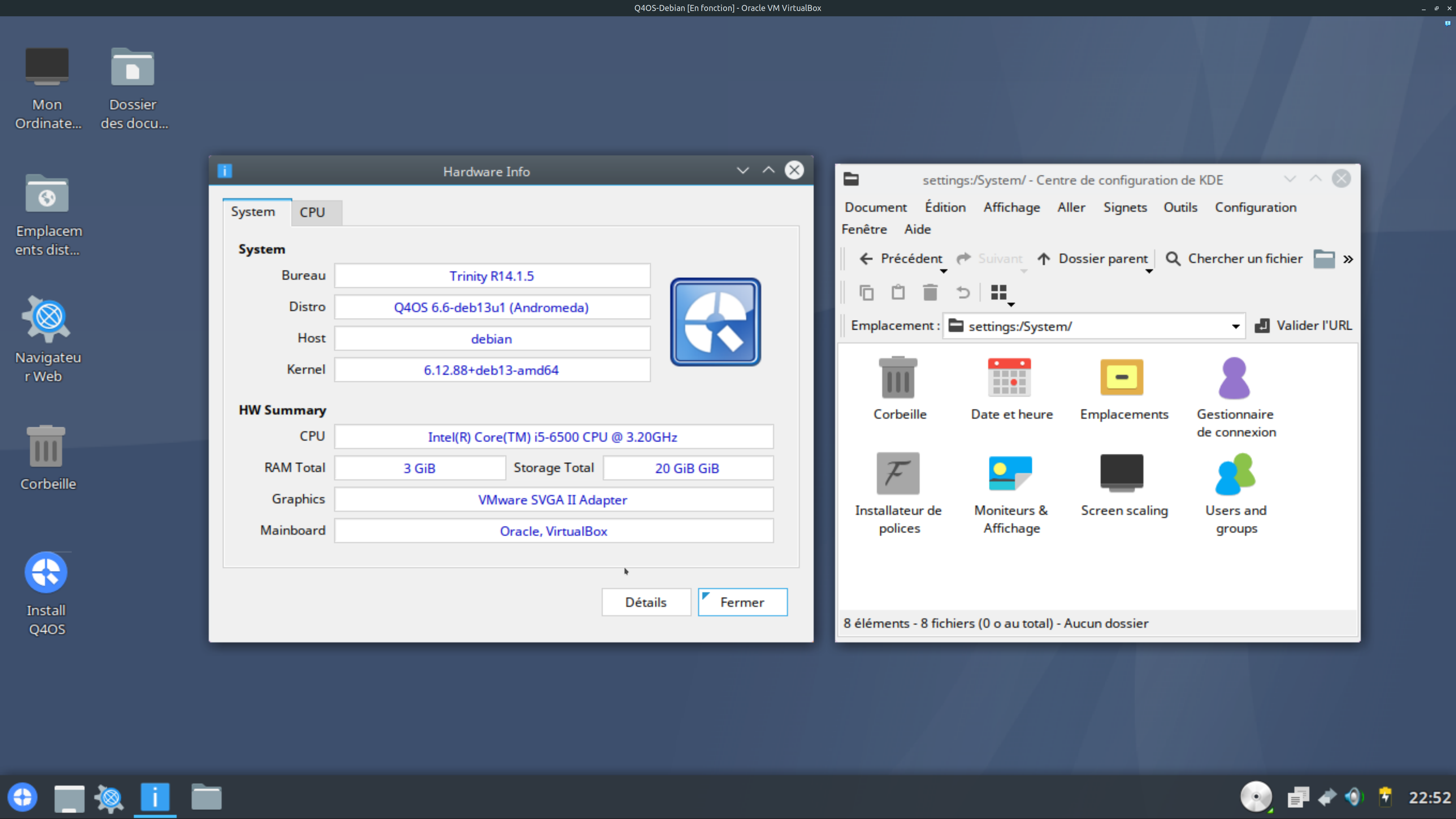Open the Signets menu
The image size is (1456, 819).
click(1125, 207)
